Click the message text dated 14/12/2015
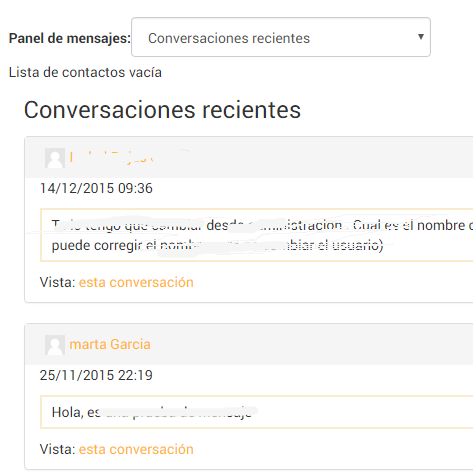 pyautogui.click(x=257, y=235)
